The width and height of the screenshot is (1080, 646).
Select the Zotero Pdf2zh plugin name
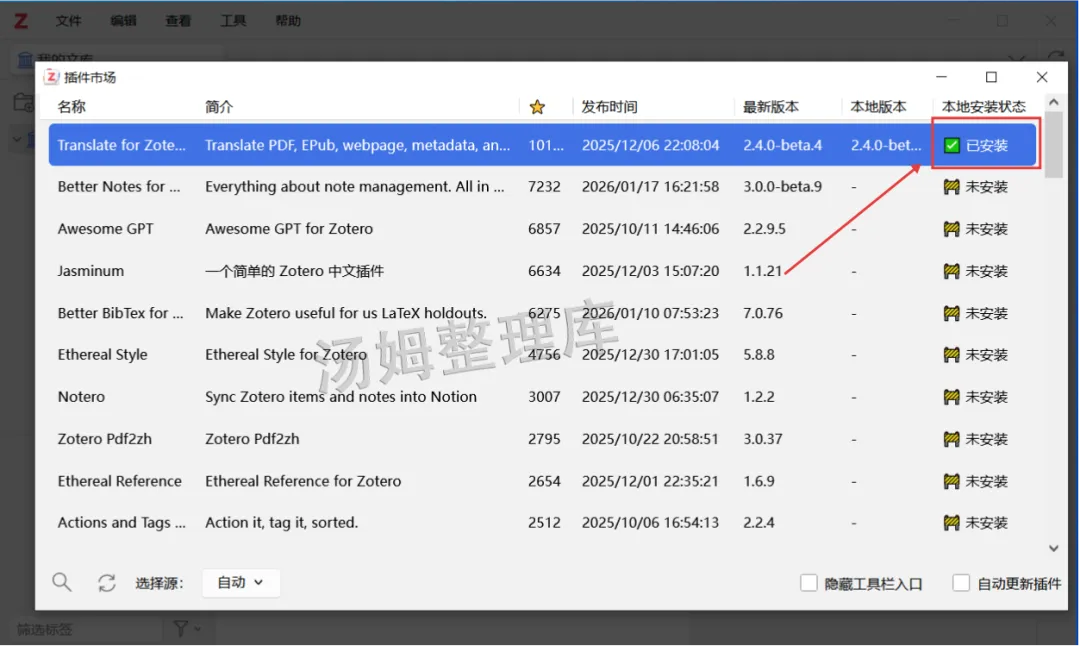point(105,439)
